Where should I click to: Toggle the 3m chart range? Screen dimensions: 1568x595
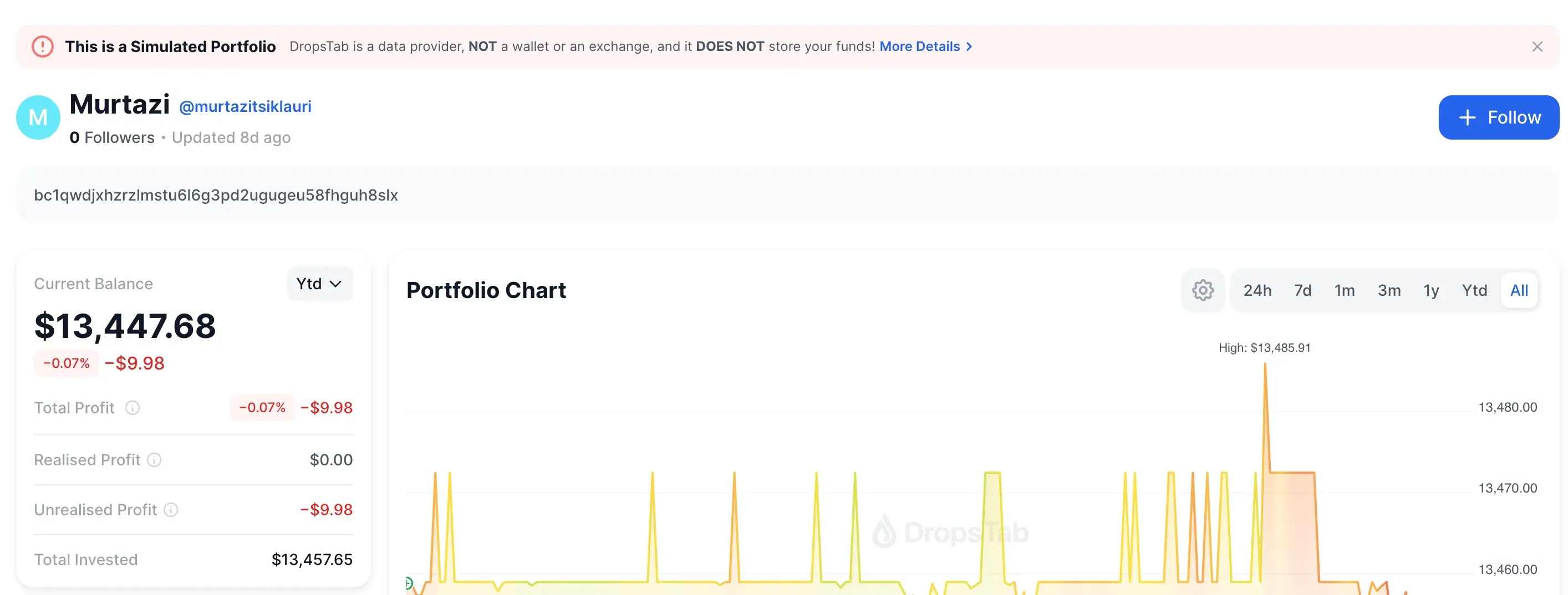click(1389, 290)
